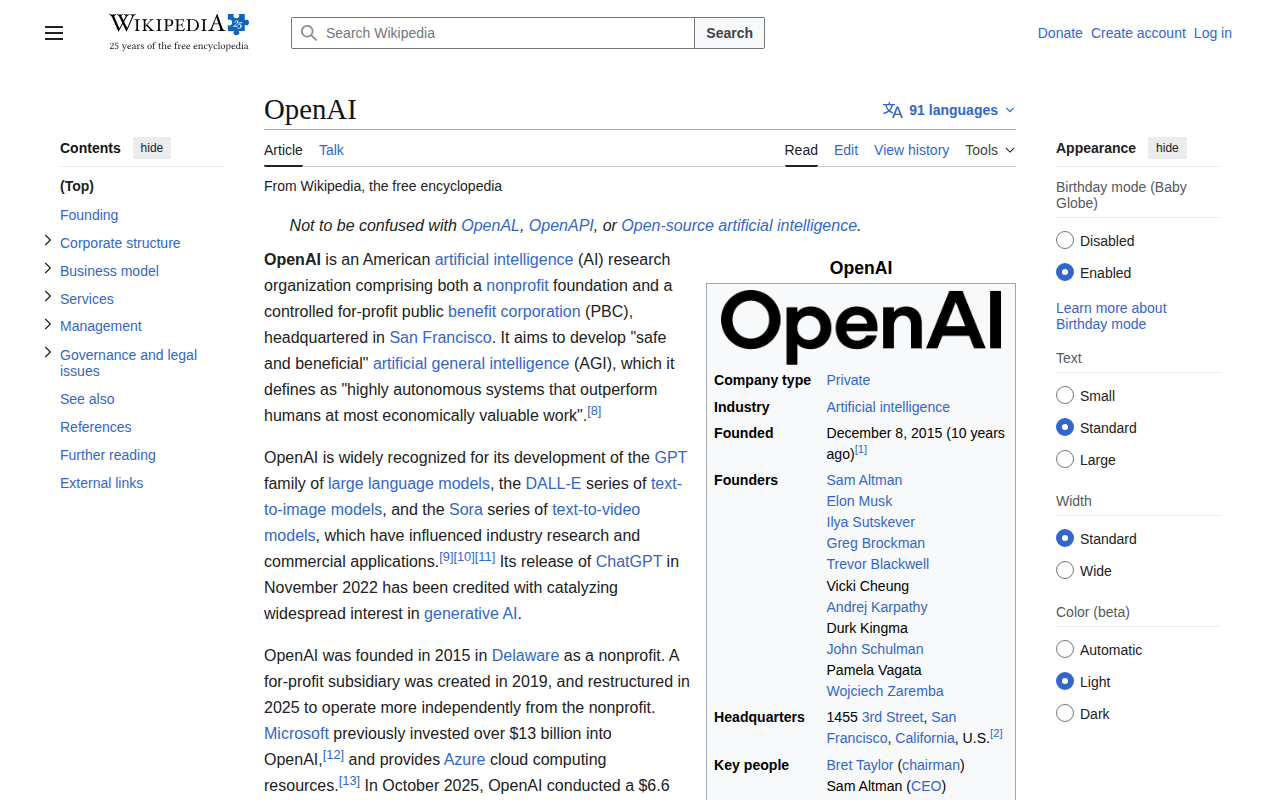The width and height of the screenshot is (1280, 800).
Task: Open the Edit tab
Action: (x=846, y=150)
